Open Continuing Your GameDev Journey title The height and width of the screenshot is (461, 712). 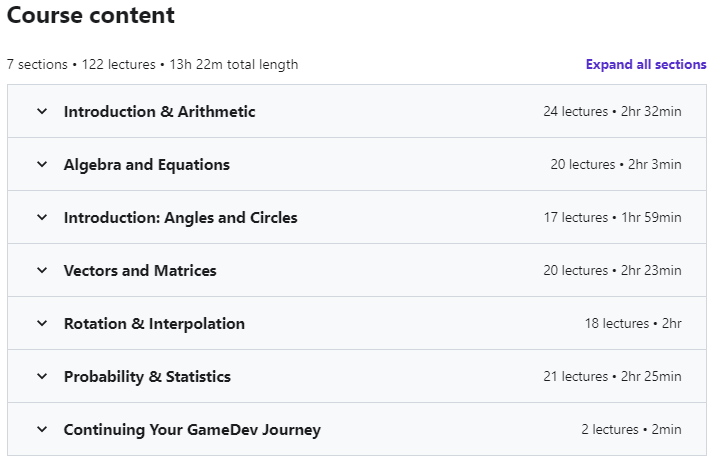pyautogui.click(x=192, y=430)
